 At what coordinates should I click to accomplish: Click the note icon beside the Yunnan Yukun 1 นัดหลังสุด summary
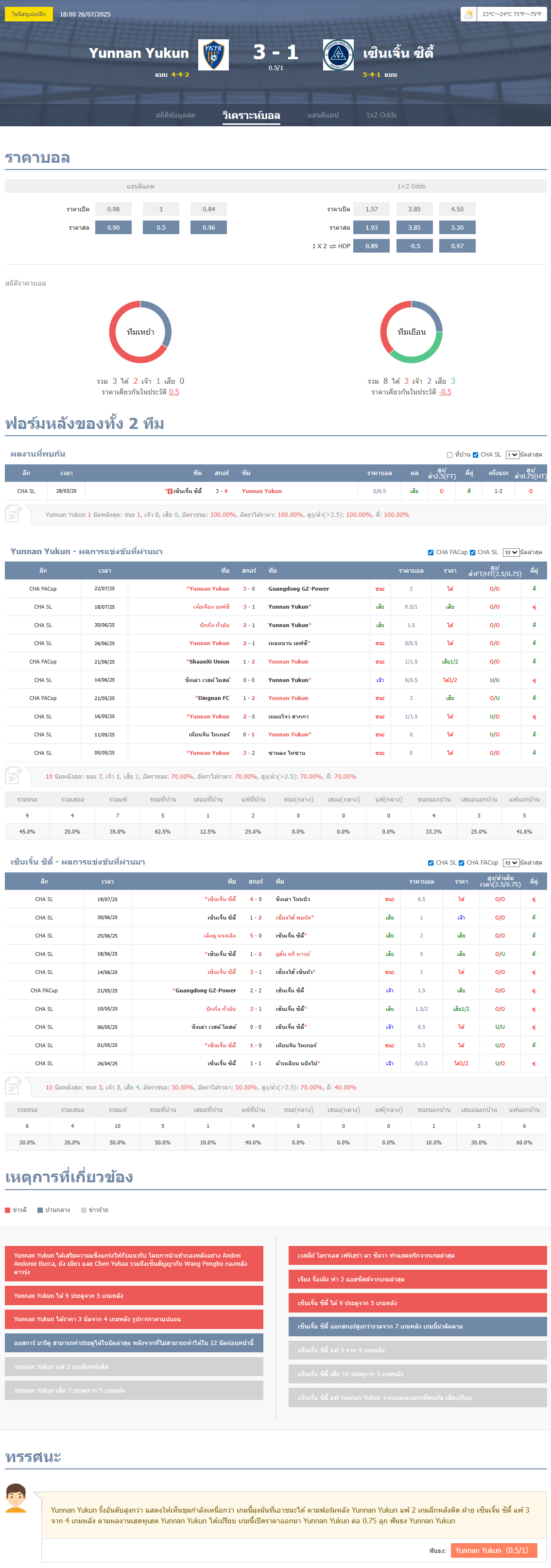pos(14,514)
